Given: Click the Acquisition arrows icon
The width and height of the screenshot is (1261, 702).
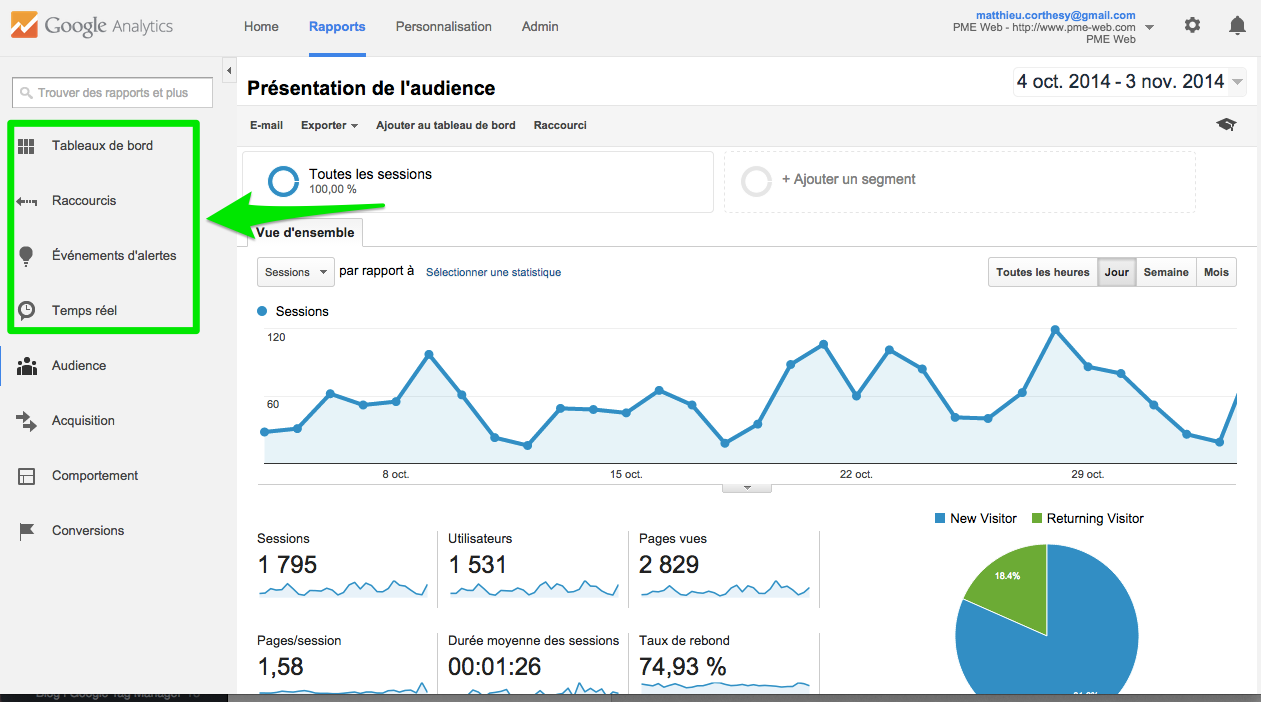Looking at the screenshot, I should tap(27, 421).
